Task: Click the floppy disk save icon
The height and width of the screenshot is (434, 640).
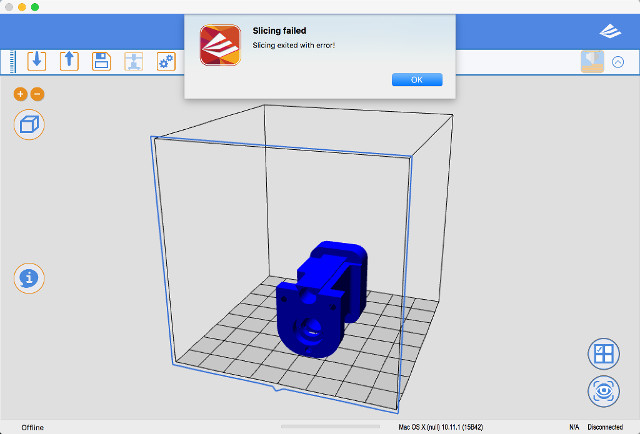Action: coord(101,61)
